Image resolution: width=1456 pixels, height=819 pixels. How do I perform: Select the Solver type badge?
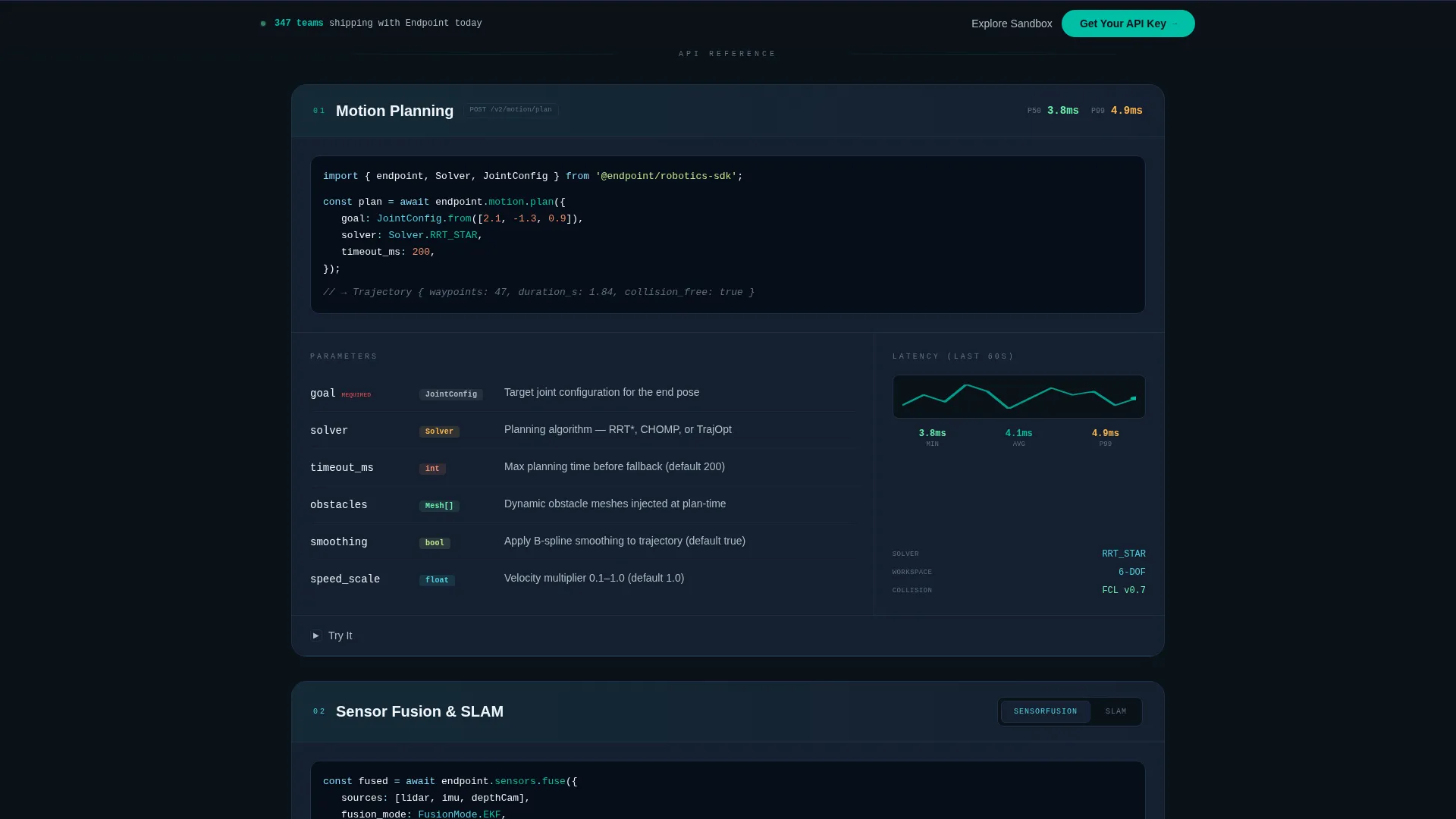pos(439,431)
